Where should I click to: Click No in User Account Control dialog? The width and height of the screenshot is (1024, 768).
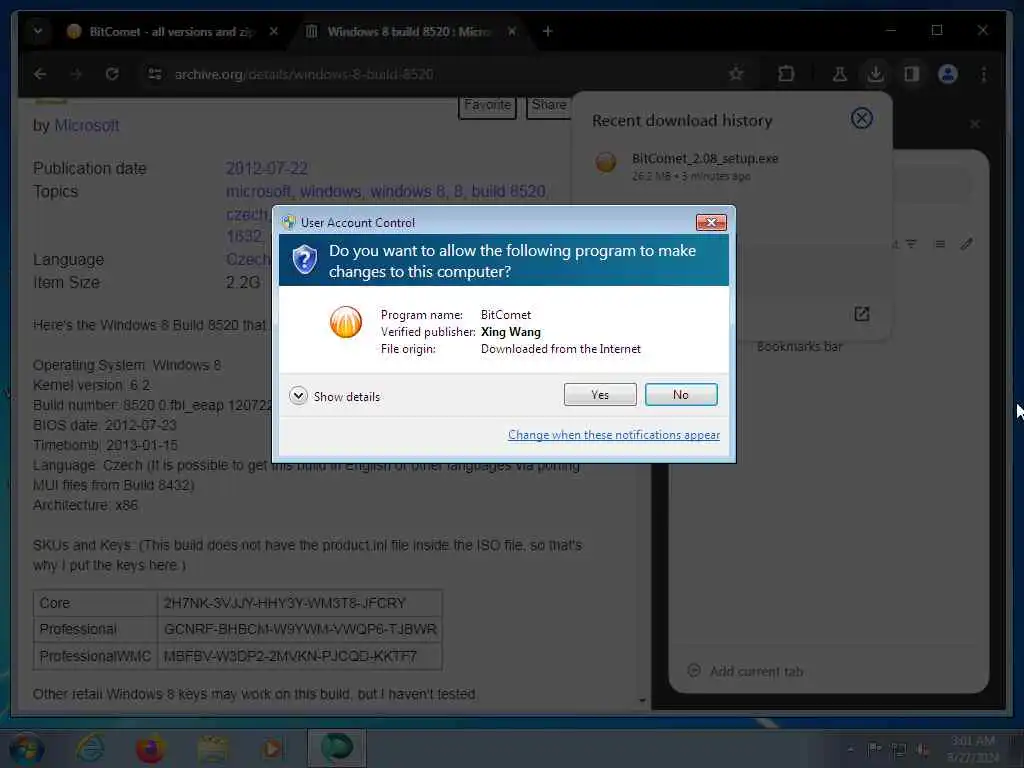(681, 394)
